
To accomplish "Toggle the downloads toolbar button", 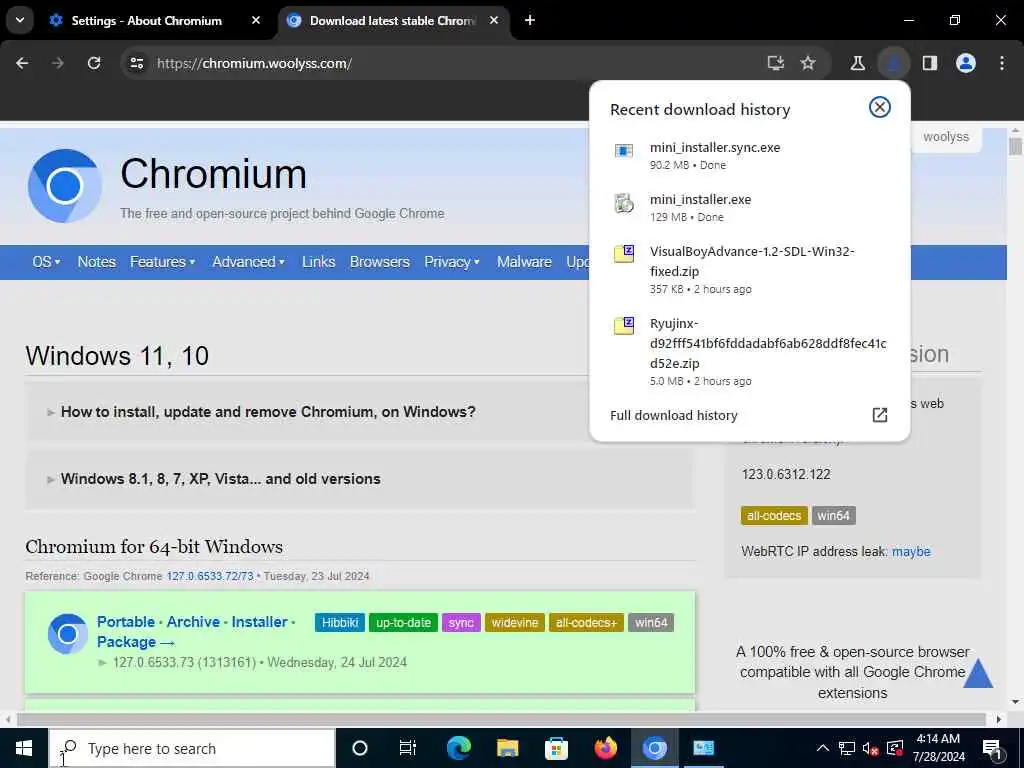I will tap(893, 63).
